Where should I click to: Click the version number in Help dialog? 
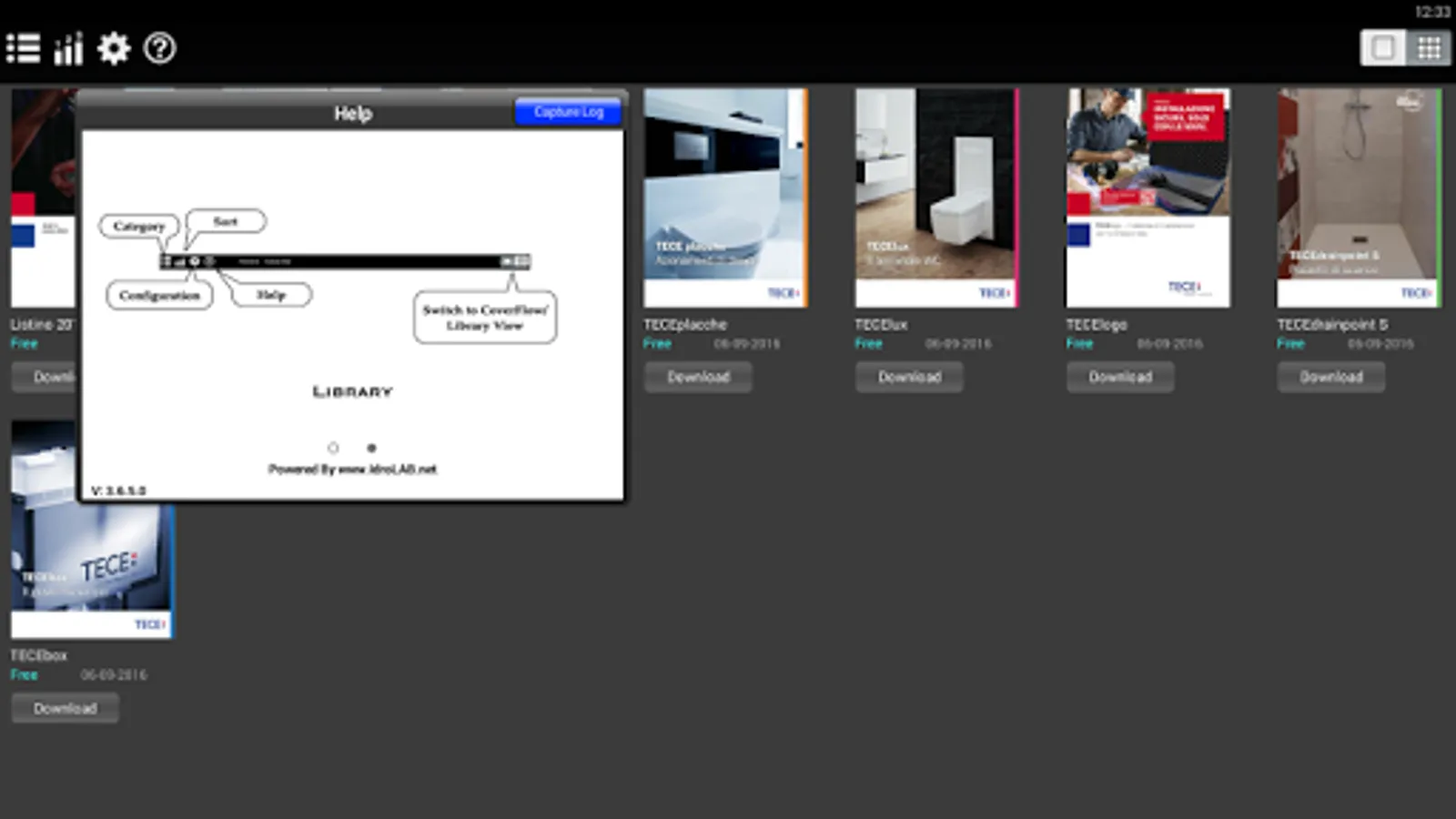[x=118, y=491]
